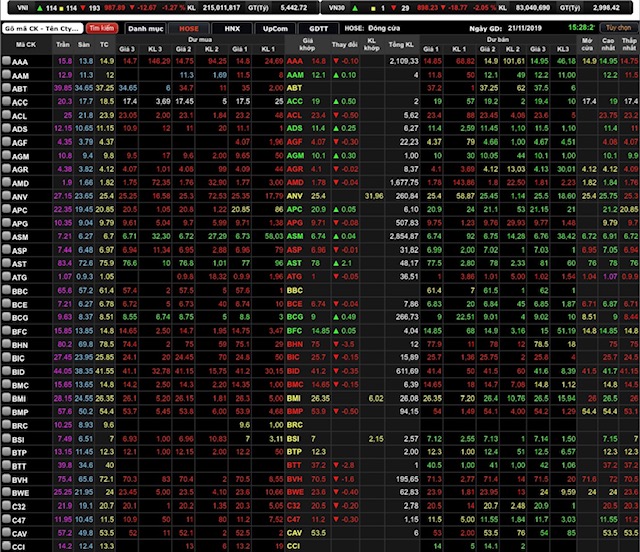Click the Giá khớp column header
Viewport: 640px width, 552px height.
[x=307, y=45]
